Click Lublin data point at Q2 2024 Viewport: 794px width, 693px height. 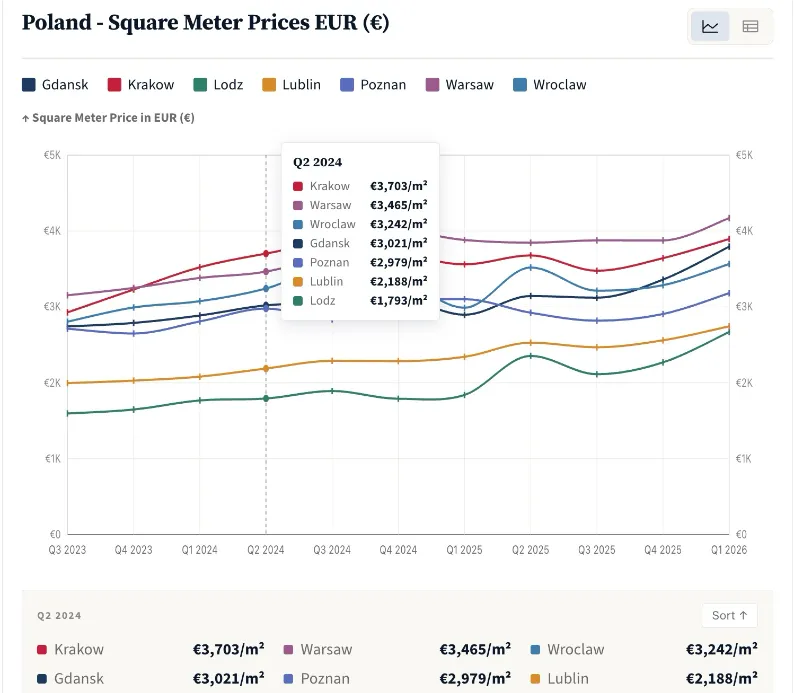(x=266, y=369)
